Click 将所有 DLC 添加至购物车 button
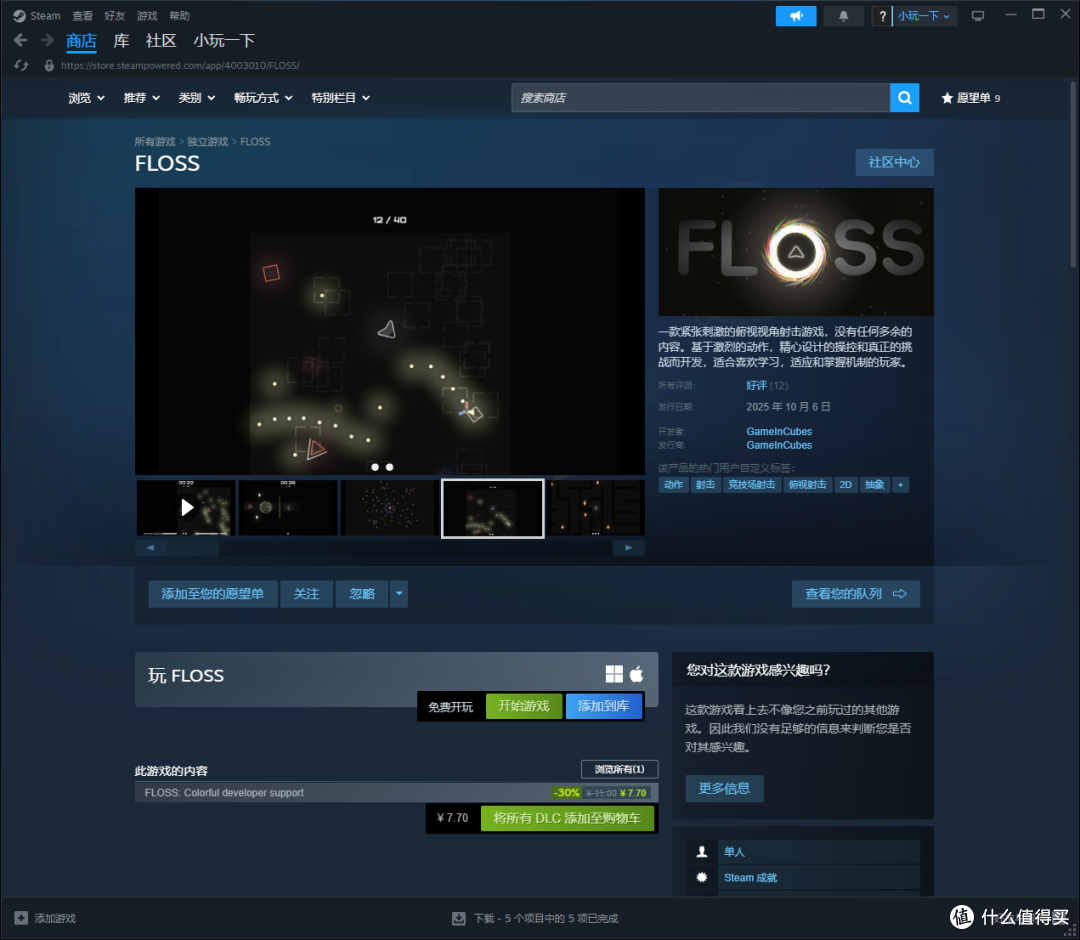 coord(567,818)
